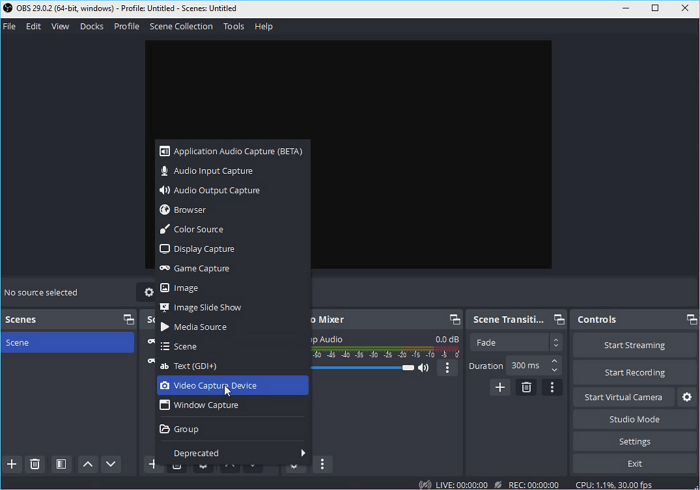
Task: Select Browser source entry
Action: coord(233,210)
